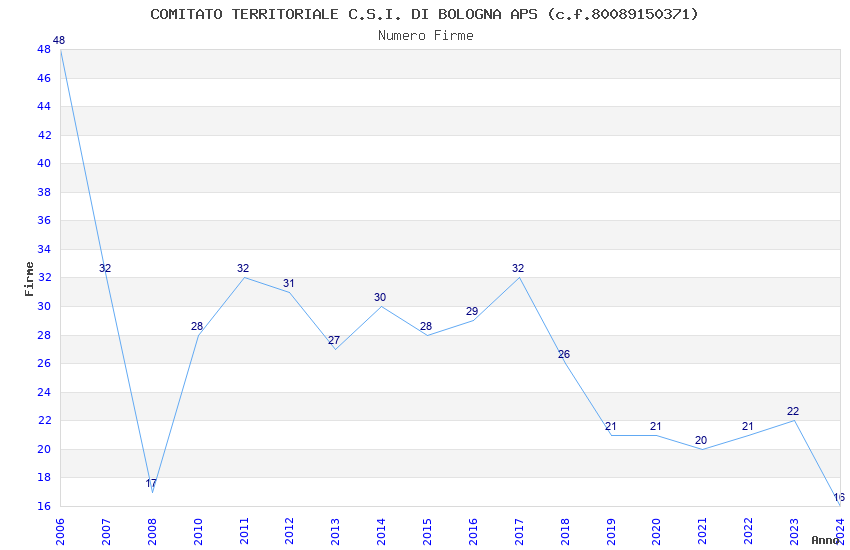
Task: Click the x-axis year label 2014
Action: pyautogui.click(x=381, y=532)
